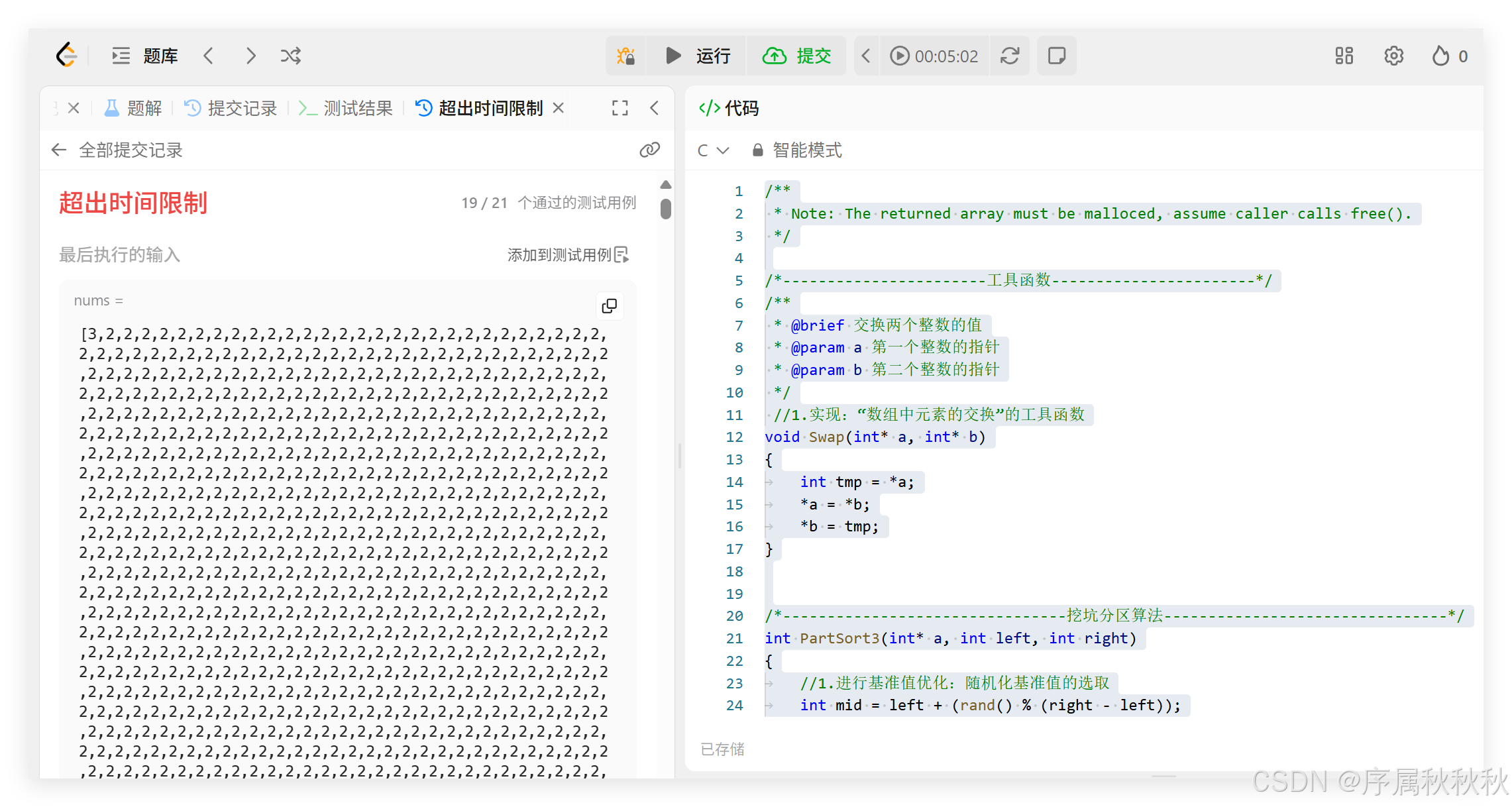Click the LeetCode logo icon
The width and height of the screenshot is (1512, 807).
[66, 56]
